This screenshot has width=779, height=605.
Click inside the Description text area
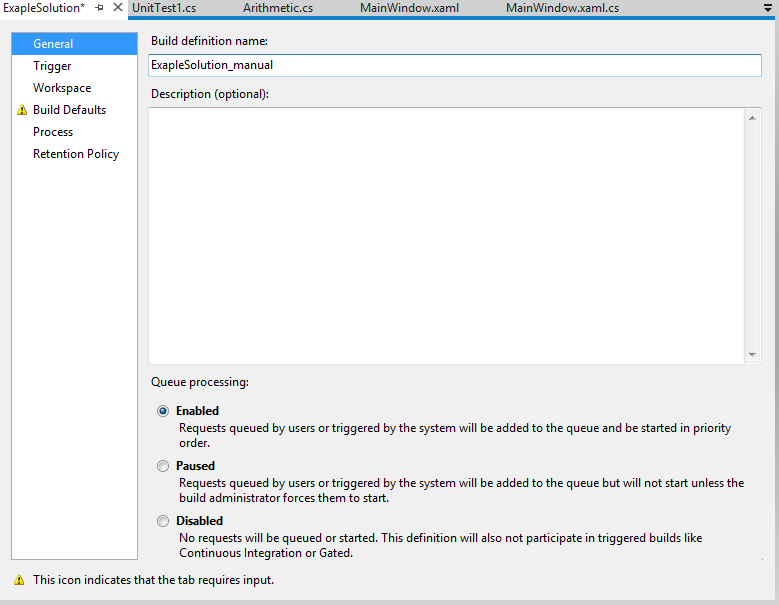[446, 236]
